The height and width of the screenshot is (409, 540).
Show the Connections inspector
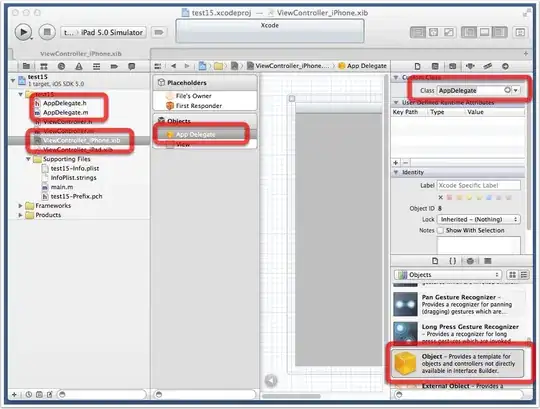[505, 66]
